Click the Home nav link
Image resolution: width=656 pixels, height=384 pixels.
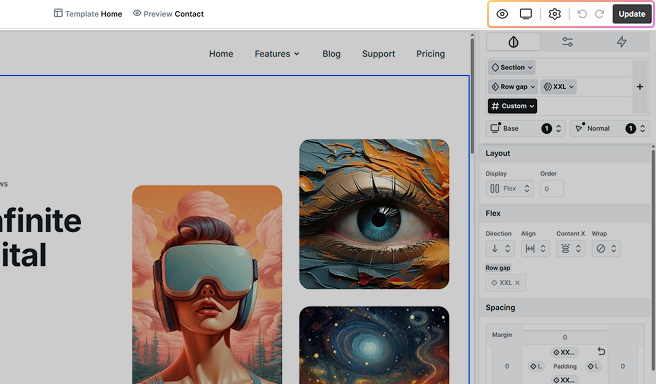tap(221, 54)
